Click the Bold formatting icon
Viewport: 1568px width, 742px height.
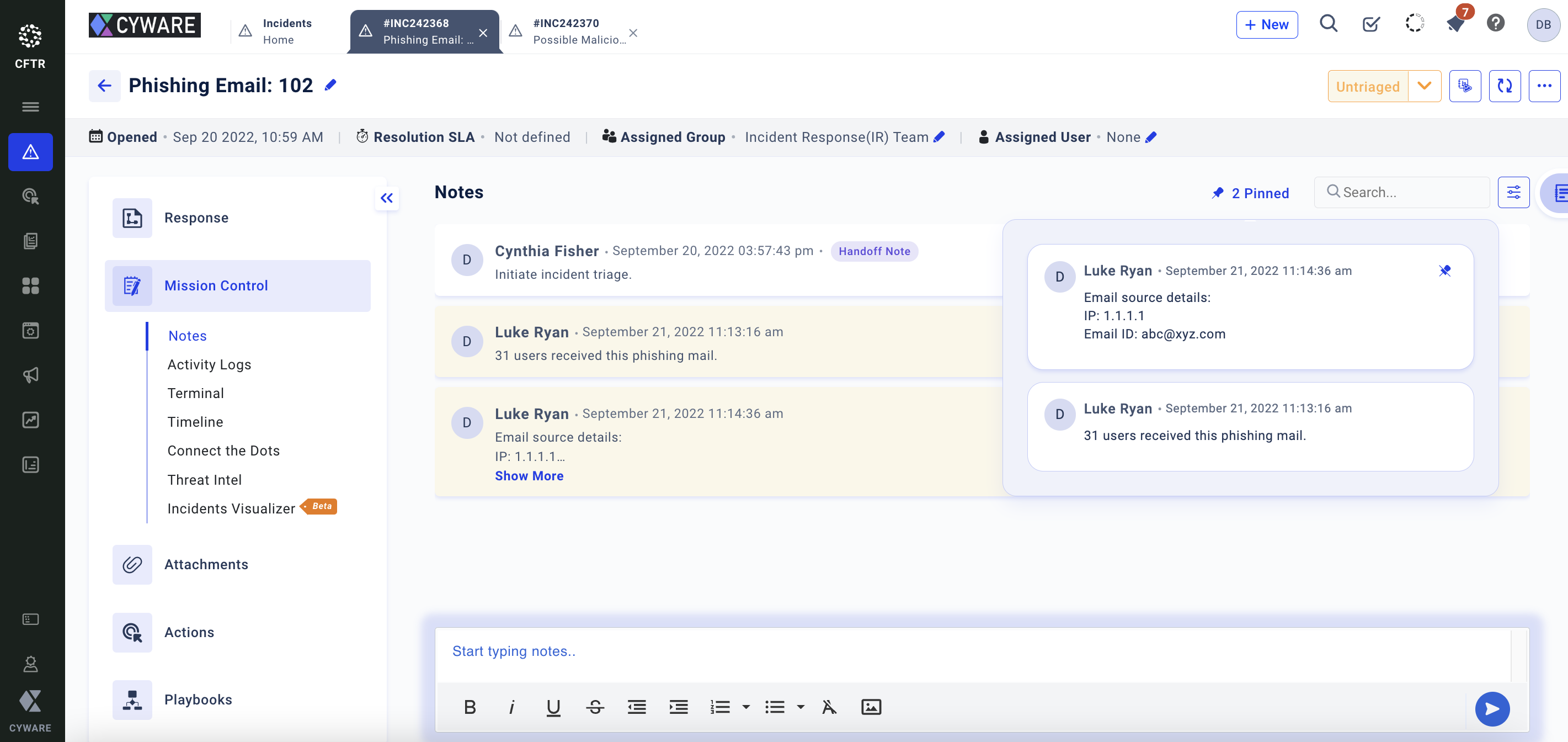pyautogui.click(x=470, y=707)
